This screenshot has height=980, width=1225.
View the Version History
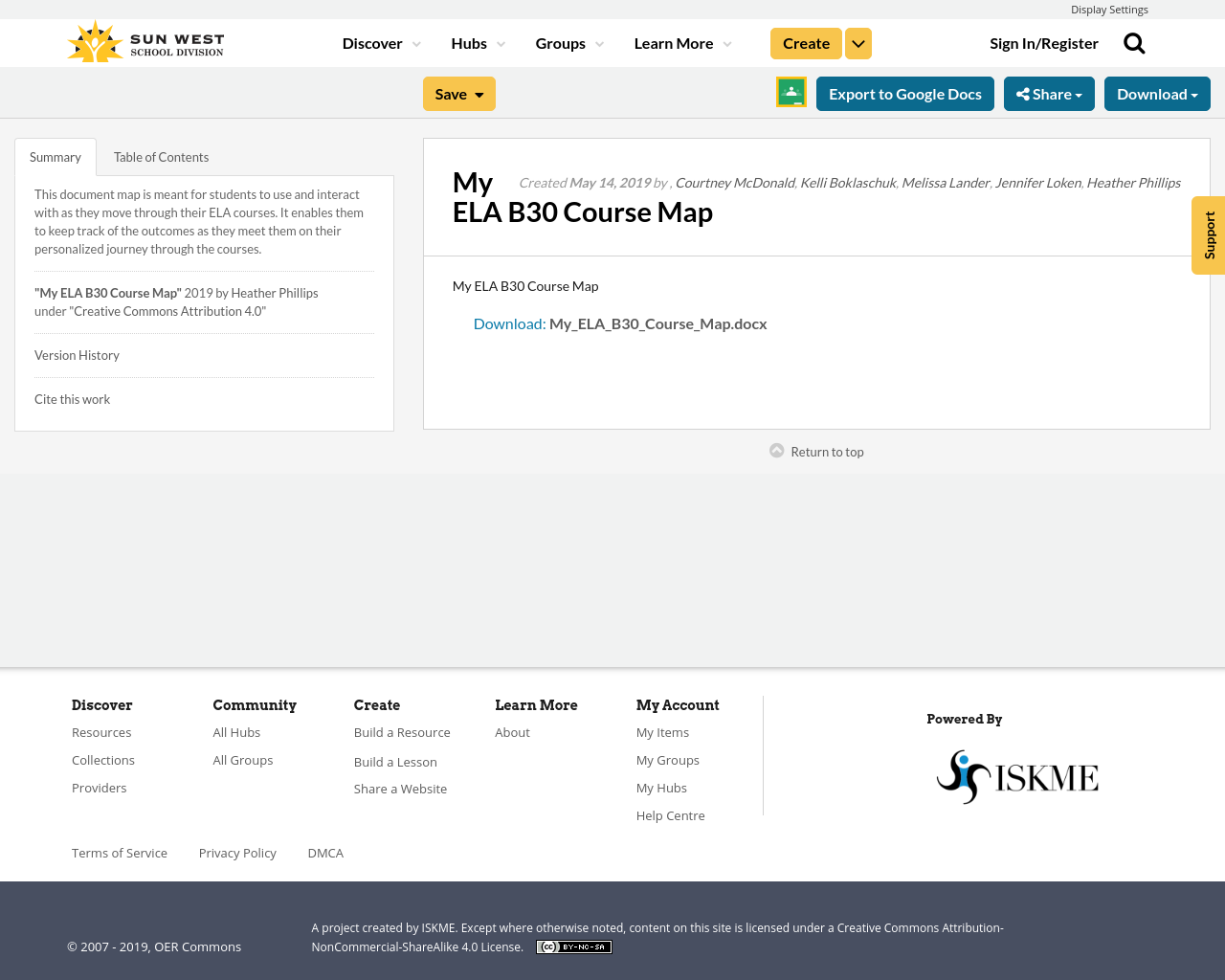pos(77,354)
